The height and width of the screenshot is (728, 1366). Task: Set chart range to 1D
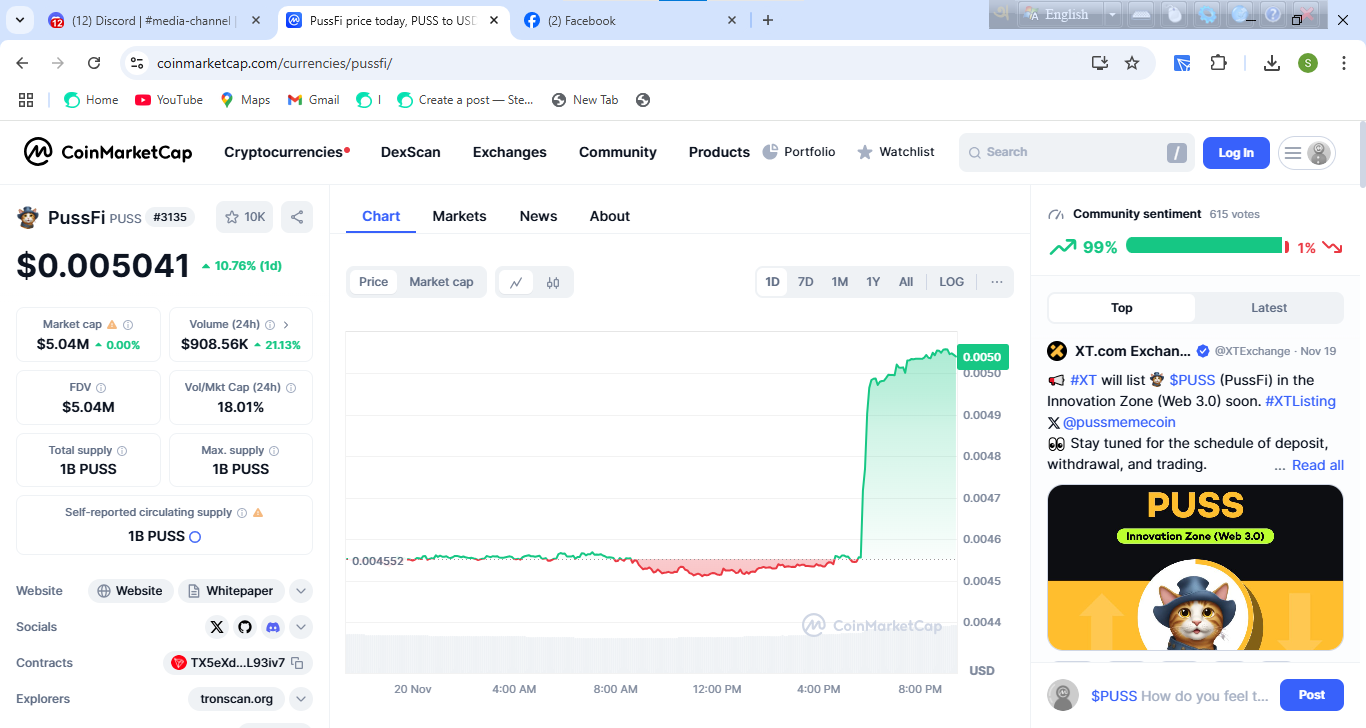coord(772,282)
